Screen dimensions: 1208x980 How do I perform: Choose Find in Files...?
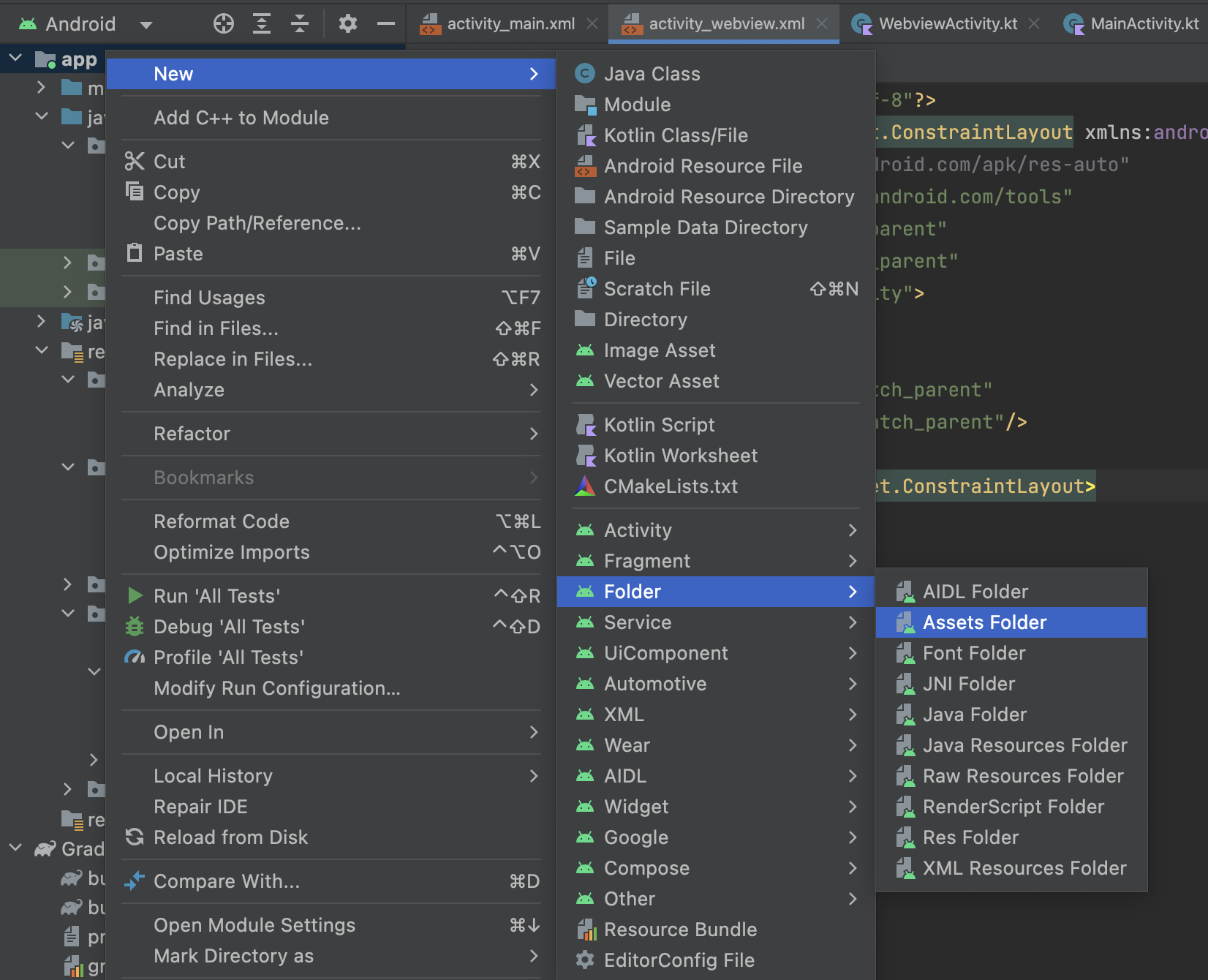(x=331, y=328)
